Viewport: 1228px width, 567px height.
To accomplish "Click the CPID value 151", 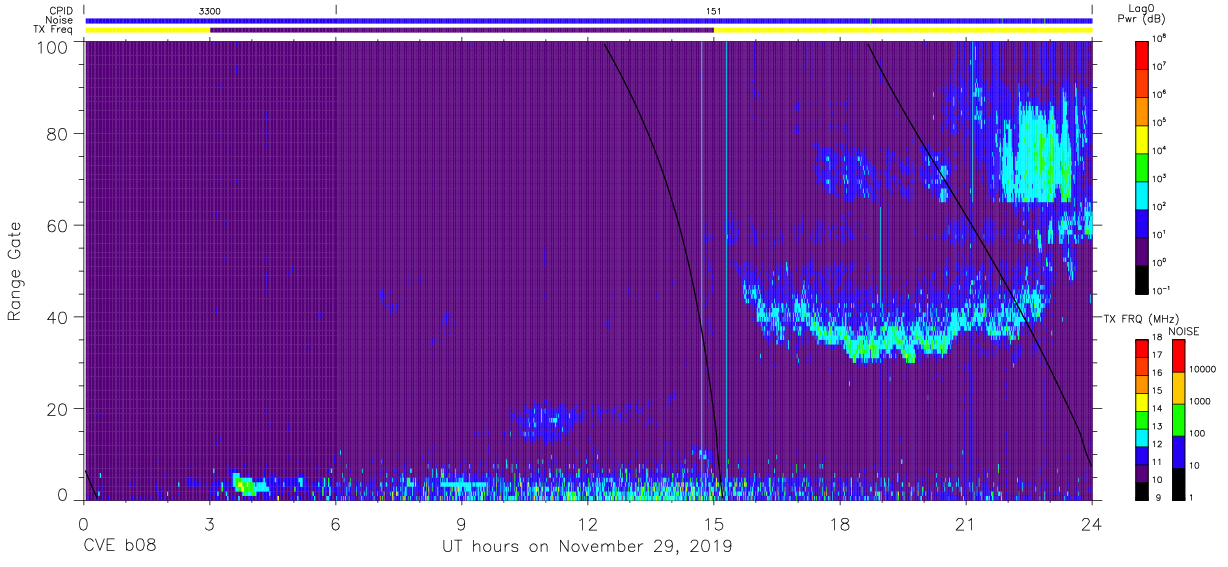I will pos(714,10).
